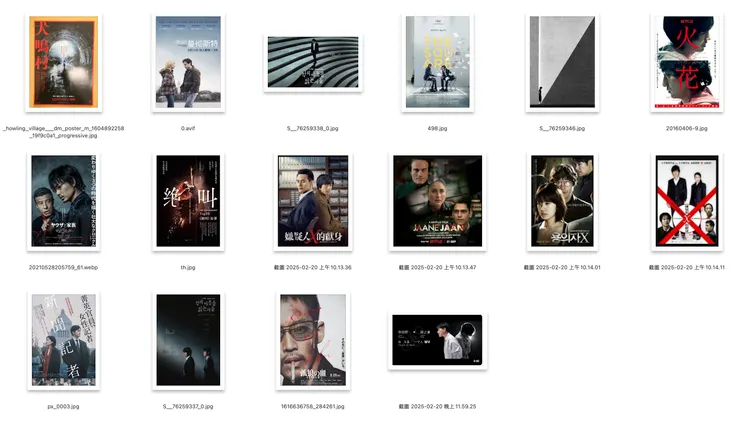This screenshot has height=426, width=740.
Task: Click the file name S__76259346.jpg
Action: (x=562, y=128)
